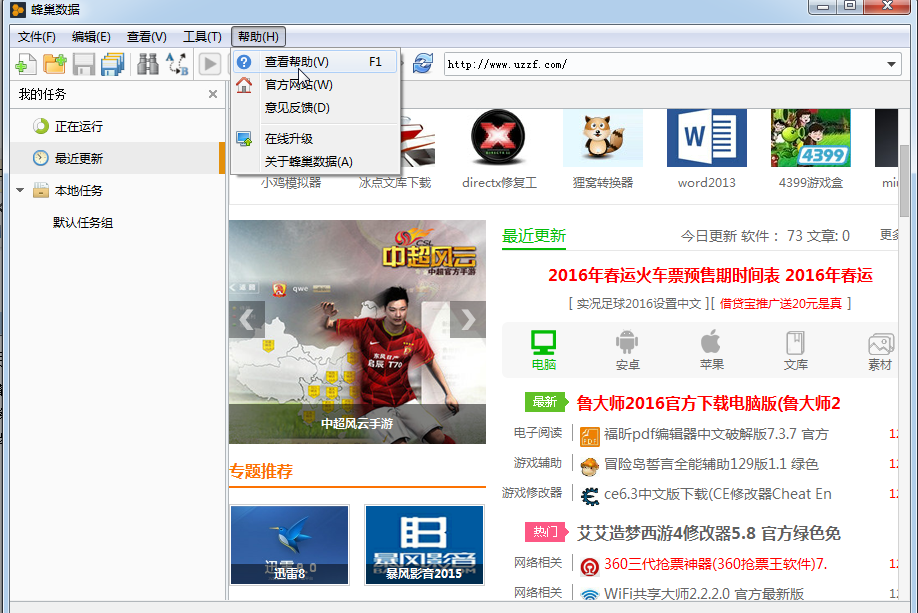Click the binoculars find icon
Screen dimensions: 918x613
(148, 64)
